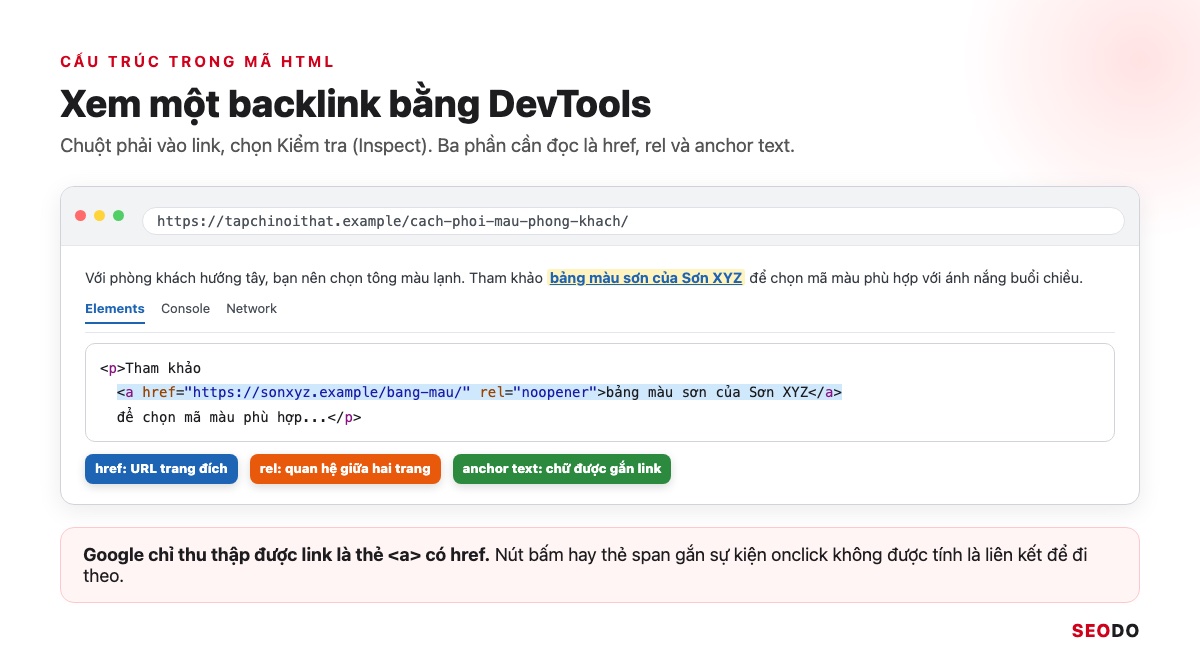
Task: Switch to the Network tab
Action: click(251, 309)
